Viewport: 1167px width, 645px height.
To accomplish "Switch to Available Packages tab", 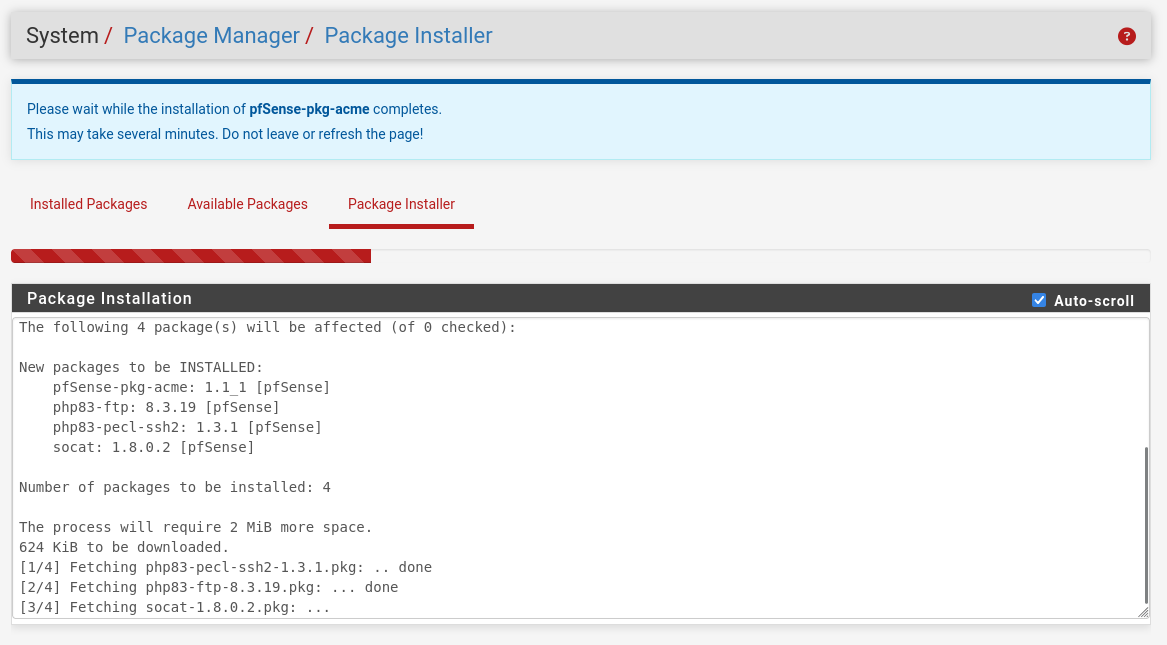I will 247,204.
